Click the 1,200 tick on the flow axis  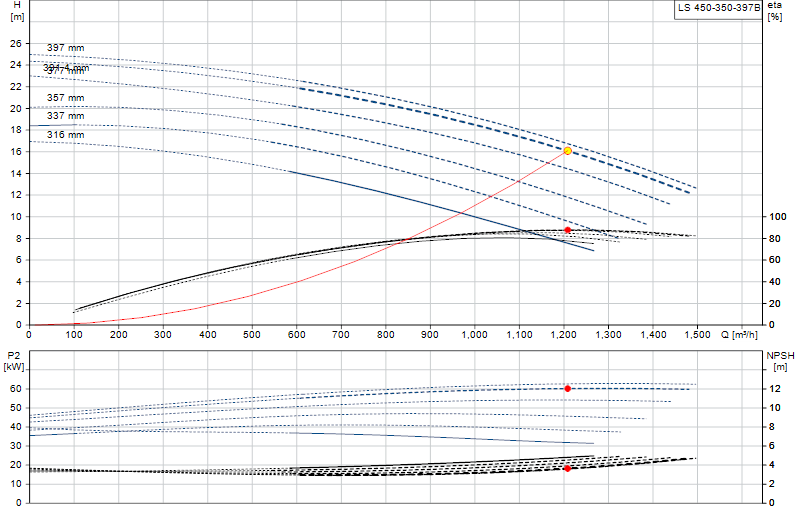coord(564,335)
